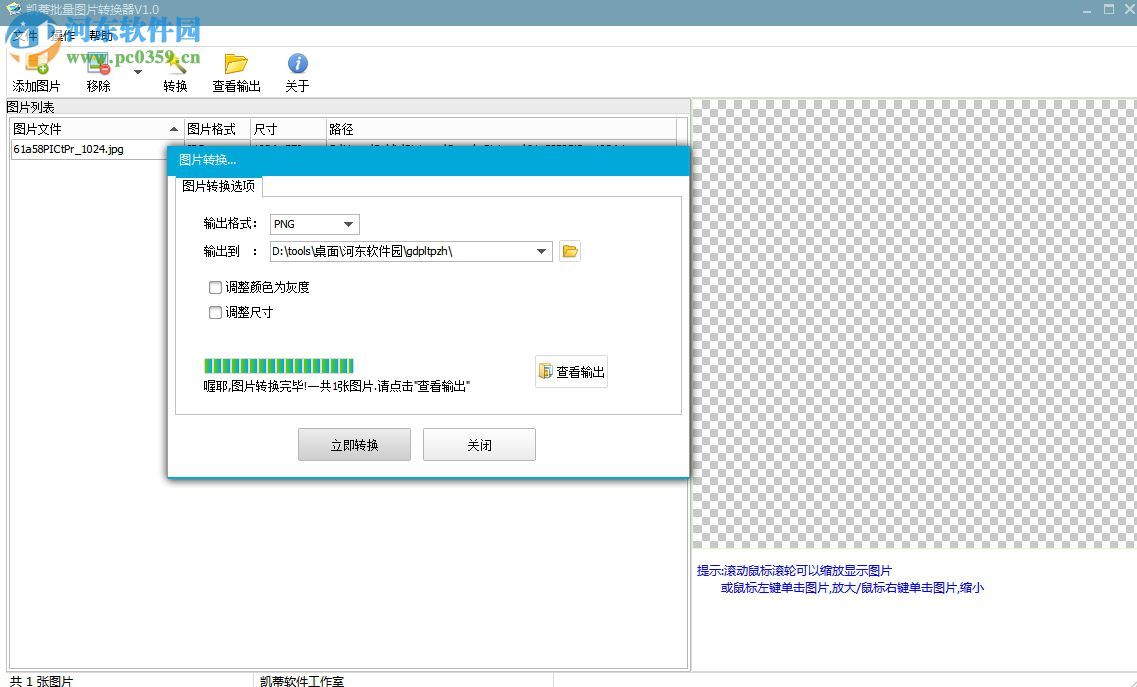Screen dimensions: 1137x687
Task: Maximize the application window
Action: click(1109, 9)
